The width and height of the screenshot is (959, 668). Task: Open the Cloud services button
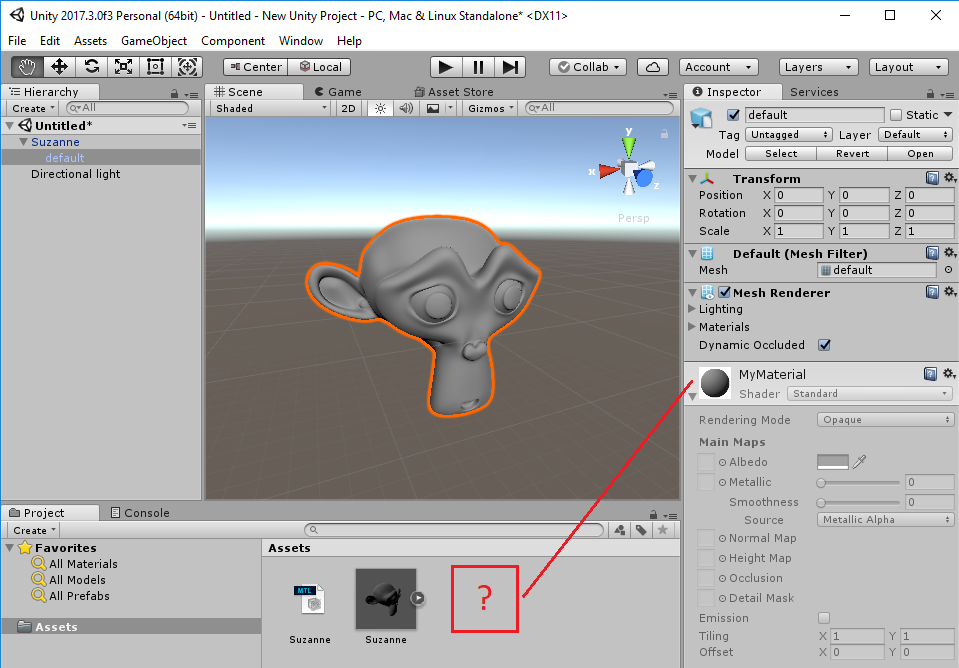coord(653,67)
